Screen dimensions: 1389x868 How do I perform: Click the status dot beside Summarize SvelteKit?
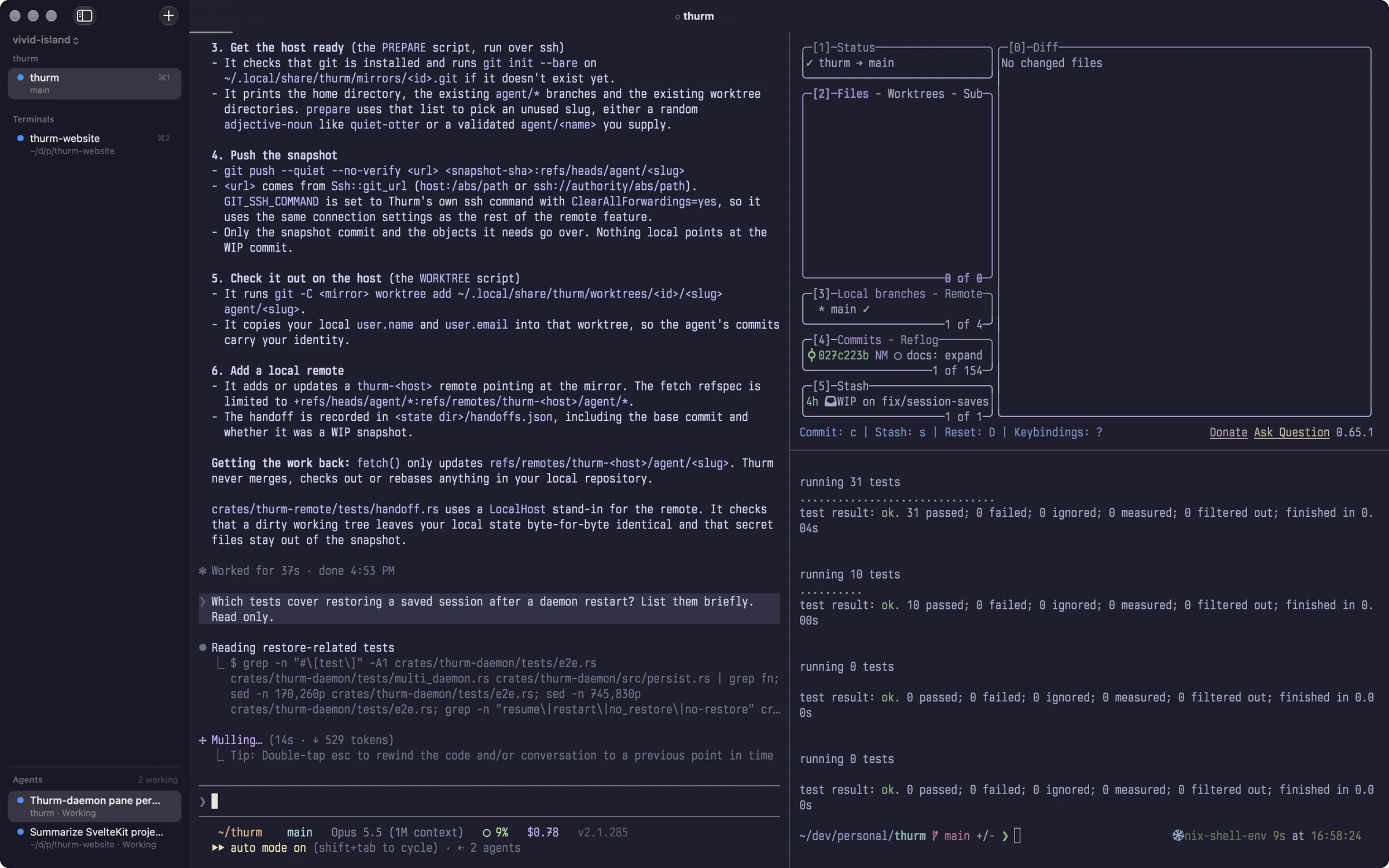pos(21,832)
